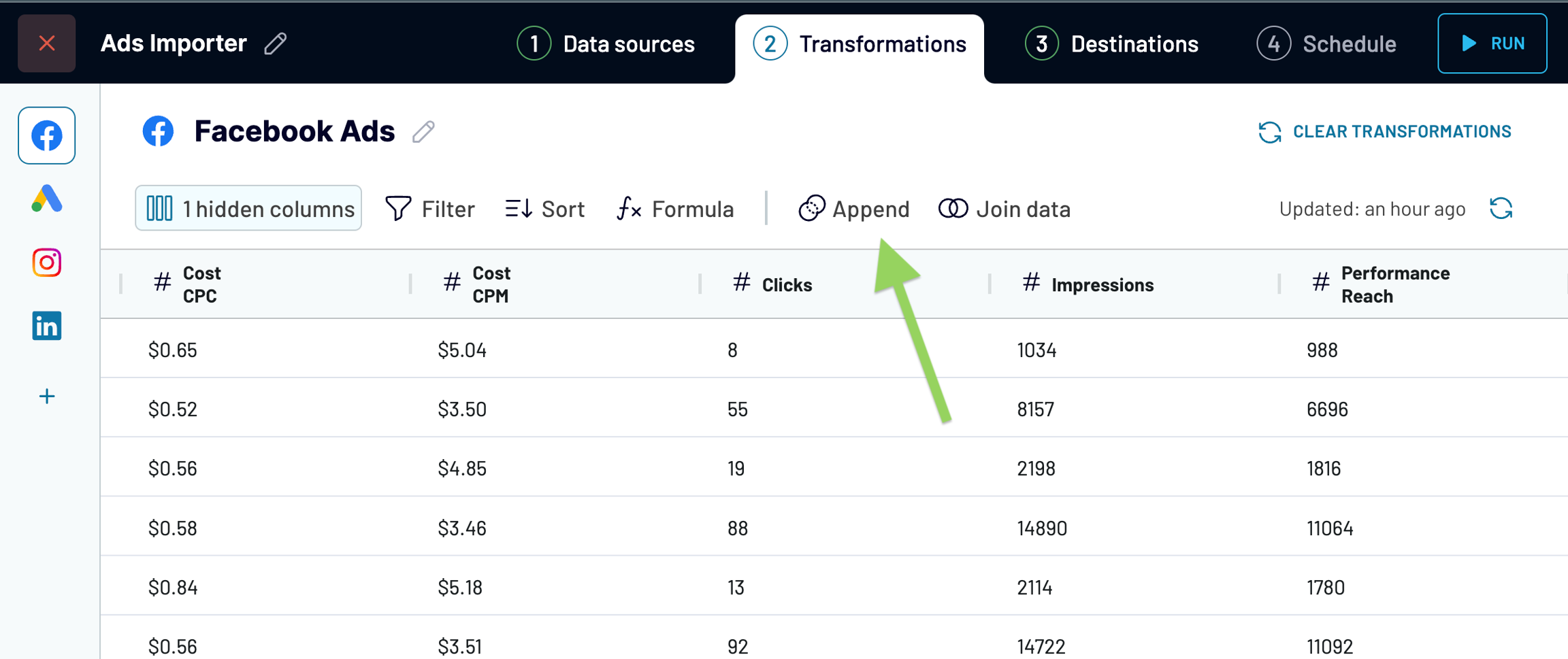The width and height of the screenshot is (1568, 659).
Task: Add a new source with plus icon
Action: (46, 396)
